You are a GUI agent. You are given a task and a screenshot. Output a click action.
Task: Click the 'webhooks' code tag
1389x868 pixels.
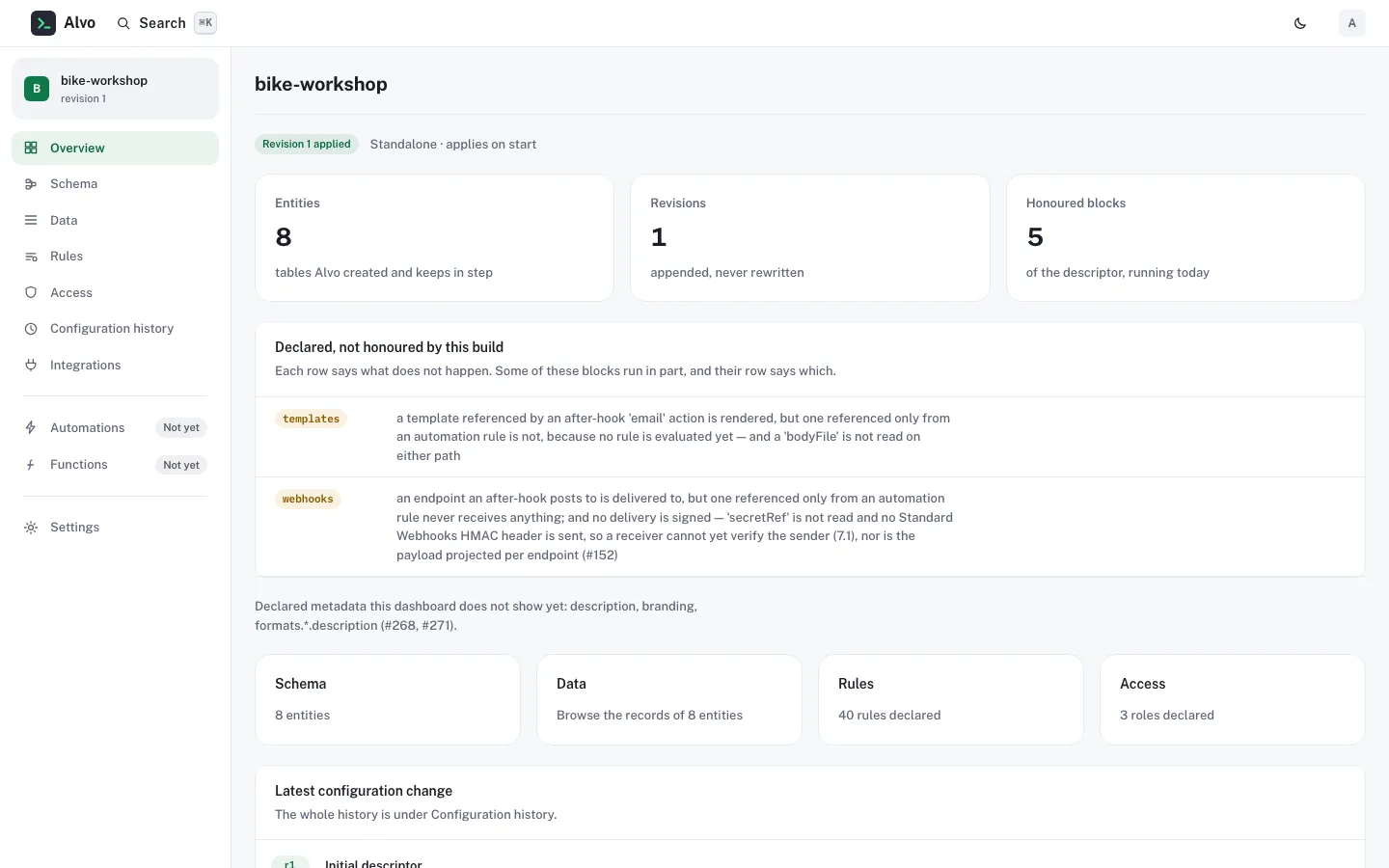pos(308,499)
